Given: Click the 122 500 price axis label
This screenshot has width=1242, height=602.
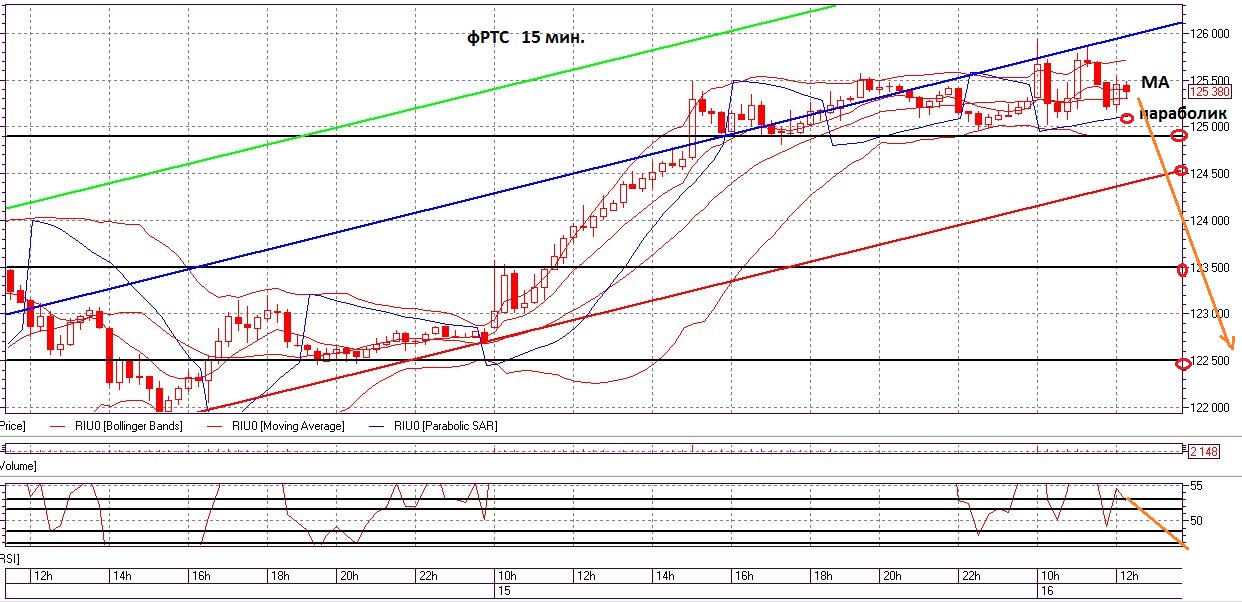Looking at the screenshot, I should tap(1211, 361).
